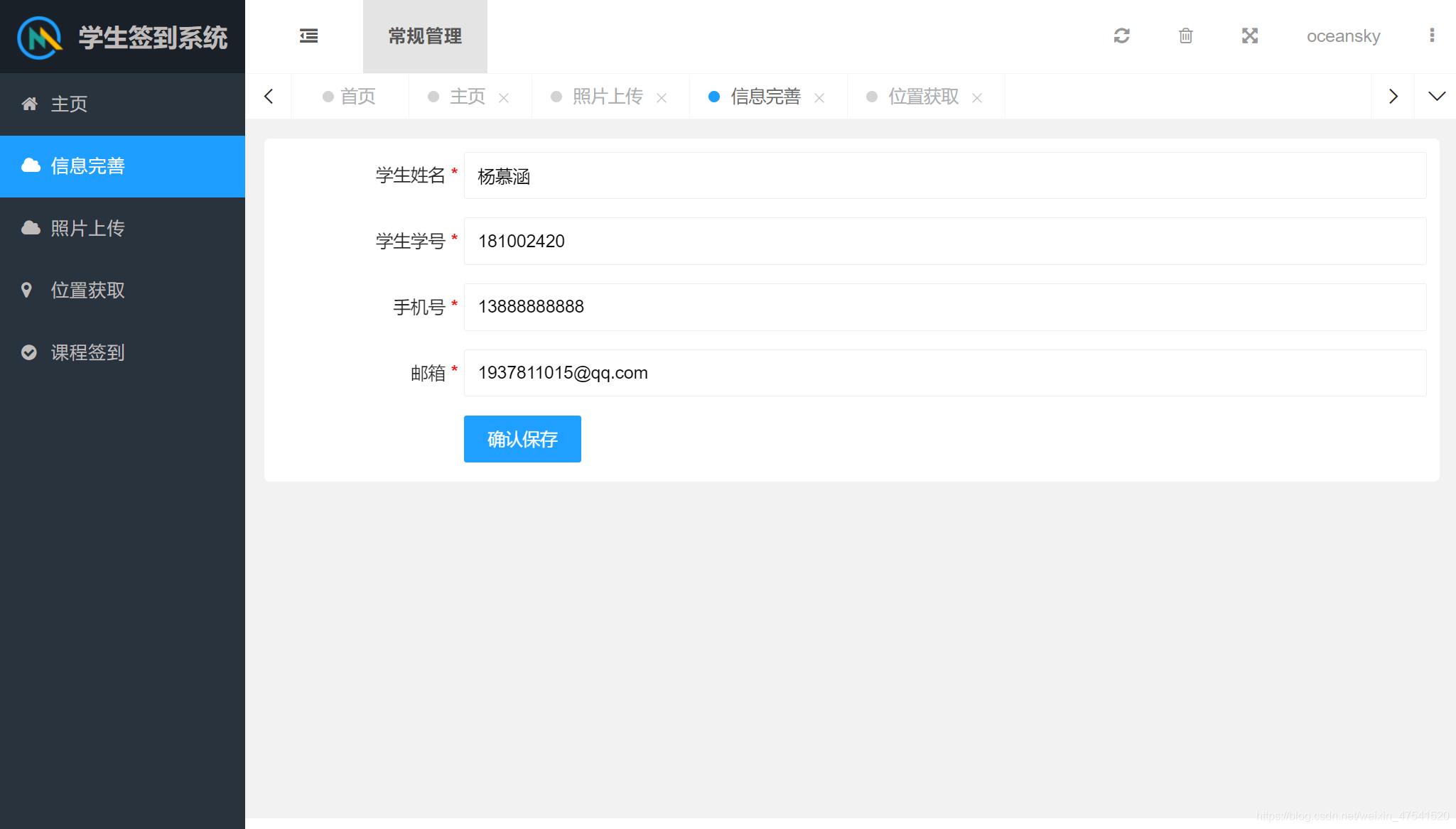The height and width of the screenshot is (829, 1456).
Task: Click the home icon next to 主页
Action: [29, 103]
